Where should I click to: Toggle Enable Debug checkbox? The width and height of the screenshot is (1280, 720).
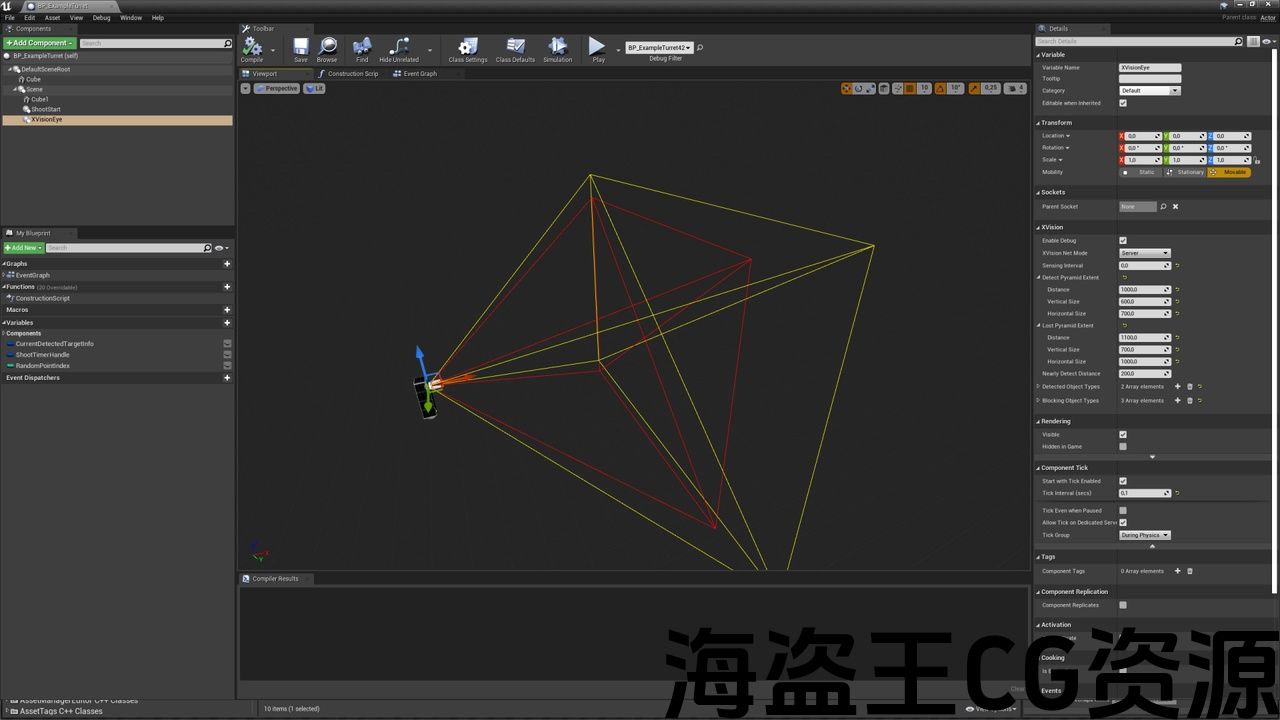[1123, 241]
